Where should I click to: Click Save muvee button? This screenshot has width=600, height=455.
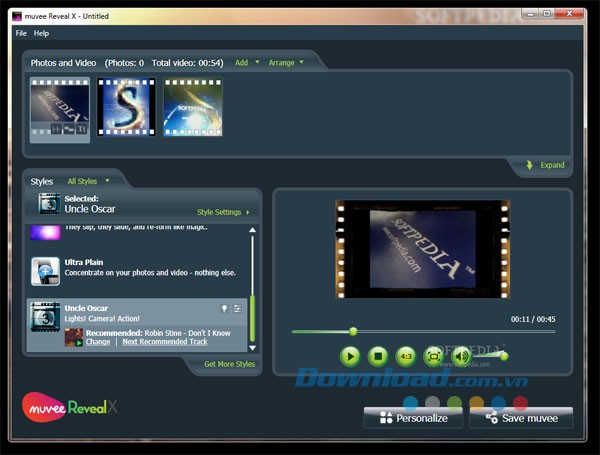click(x=520, y=418)
